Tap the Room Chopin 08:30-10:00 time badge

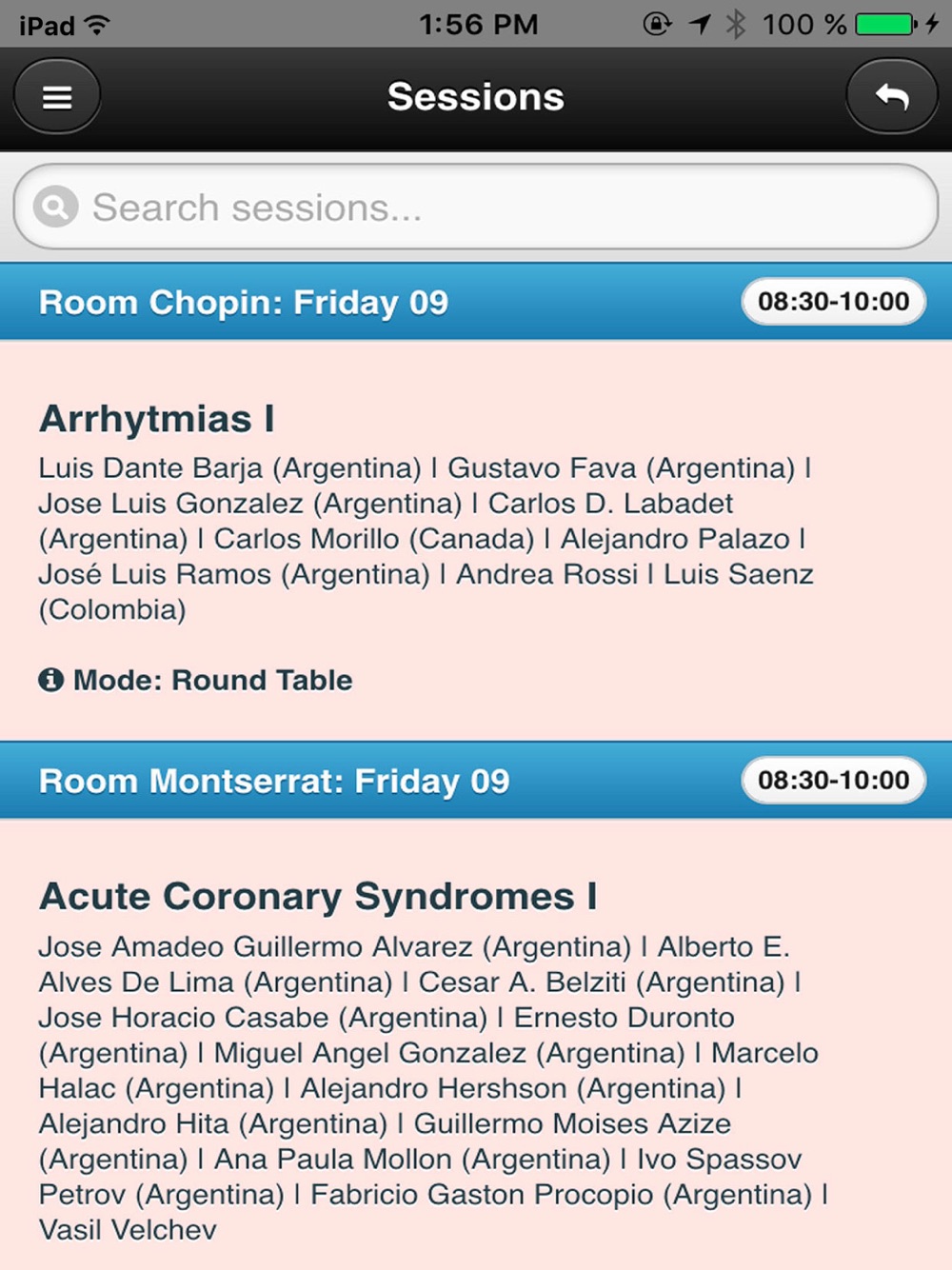[x=833, y=302]
